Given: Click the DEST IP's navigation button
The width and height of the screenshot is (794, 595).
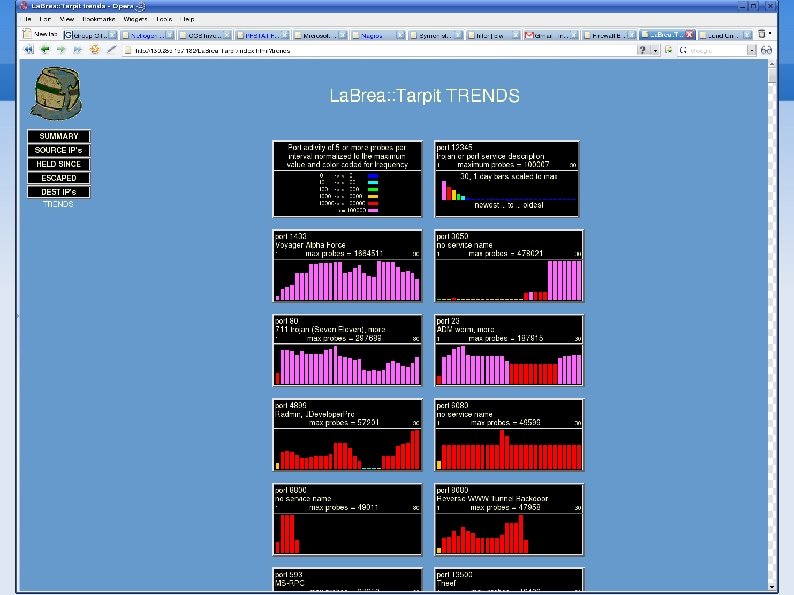Looking at the screenshot, I should [59, 192].
